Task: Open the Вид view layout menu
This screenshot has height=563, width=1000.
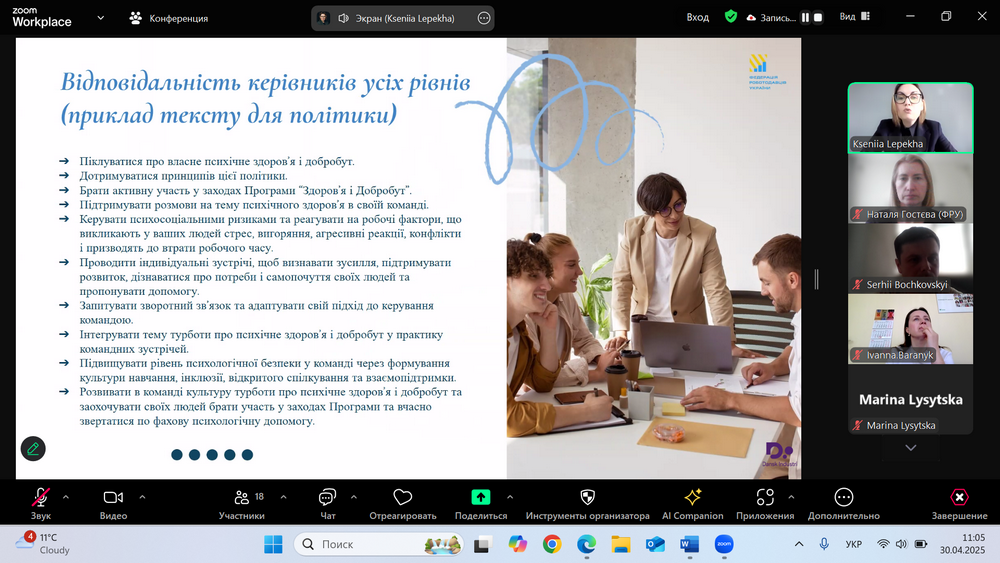Action: 853,17
